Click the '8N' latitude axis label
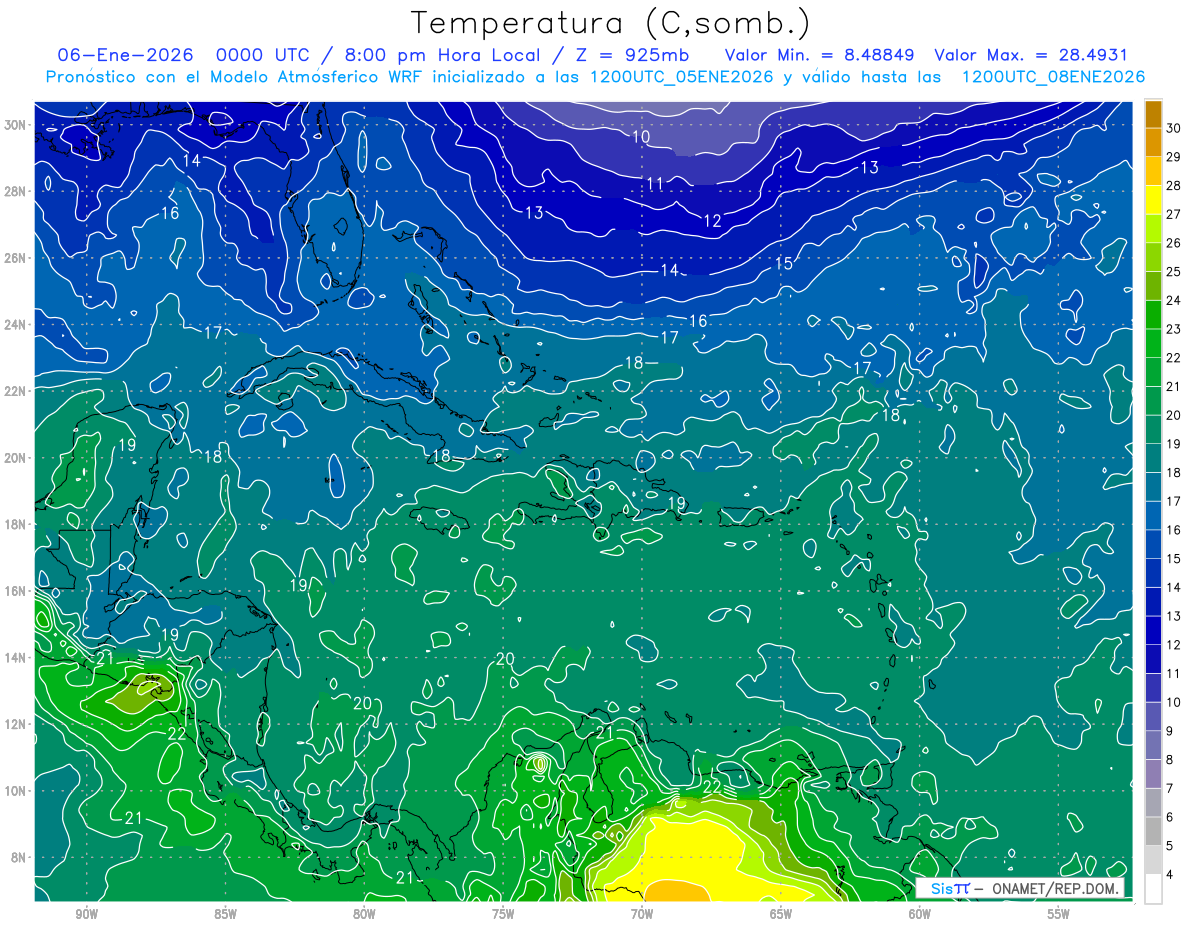The height and width of the screenshot is (927, 1200). coord(19,858)
